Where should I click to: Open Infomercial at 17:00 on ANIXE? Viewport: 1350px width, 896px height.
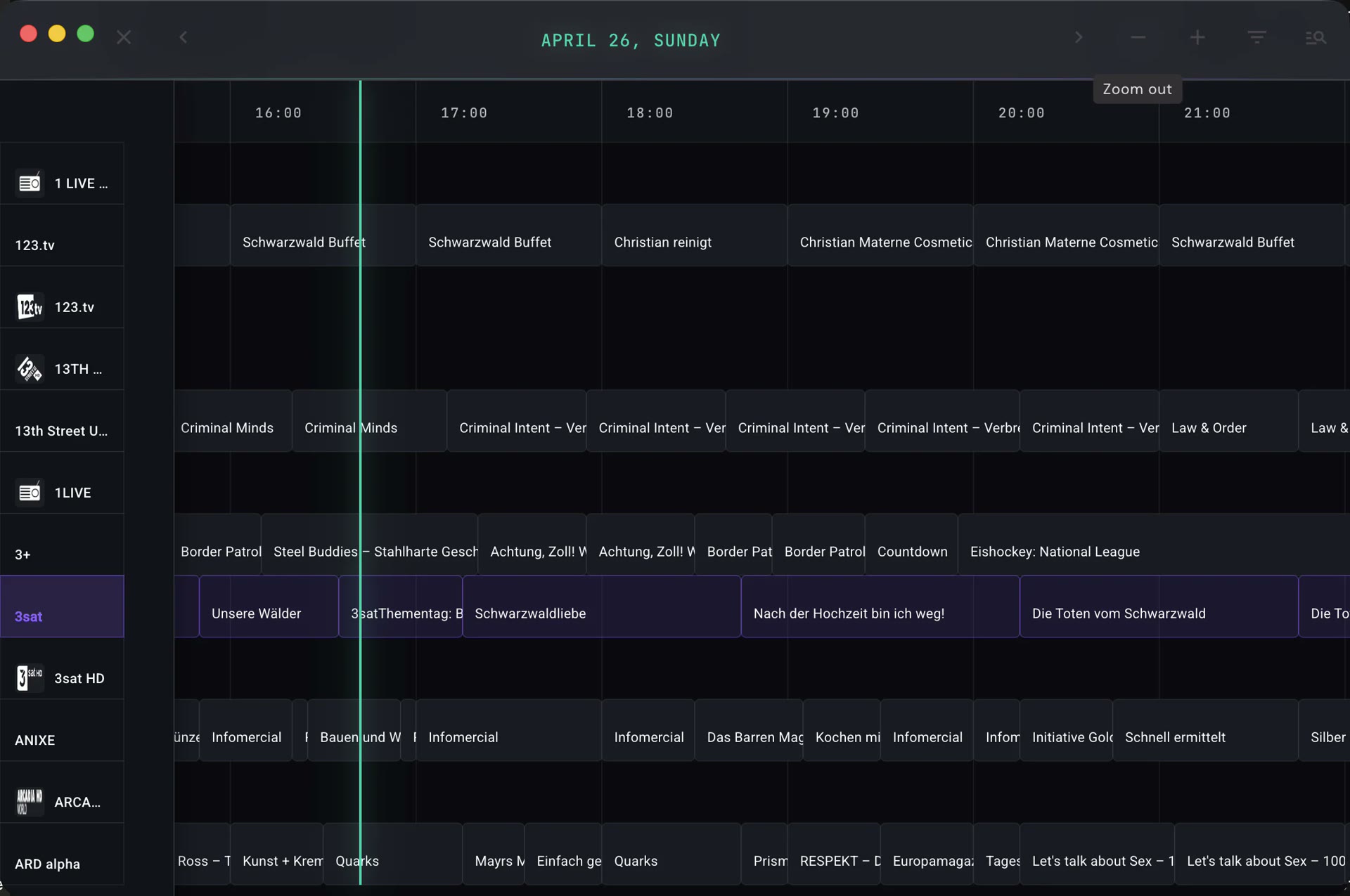click(509, 730)
